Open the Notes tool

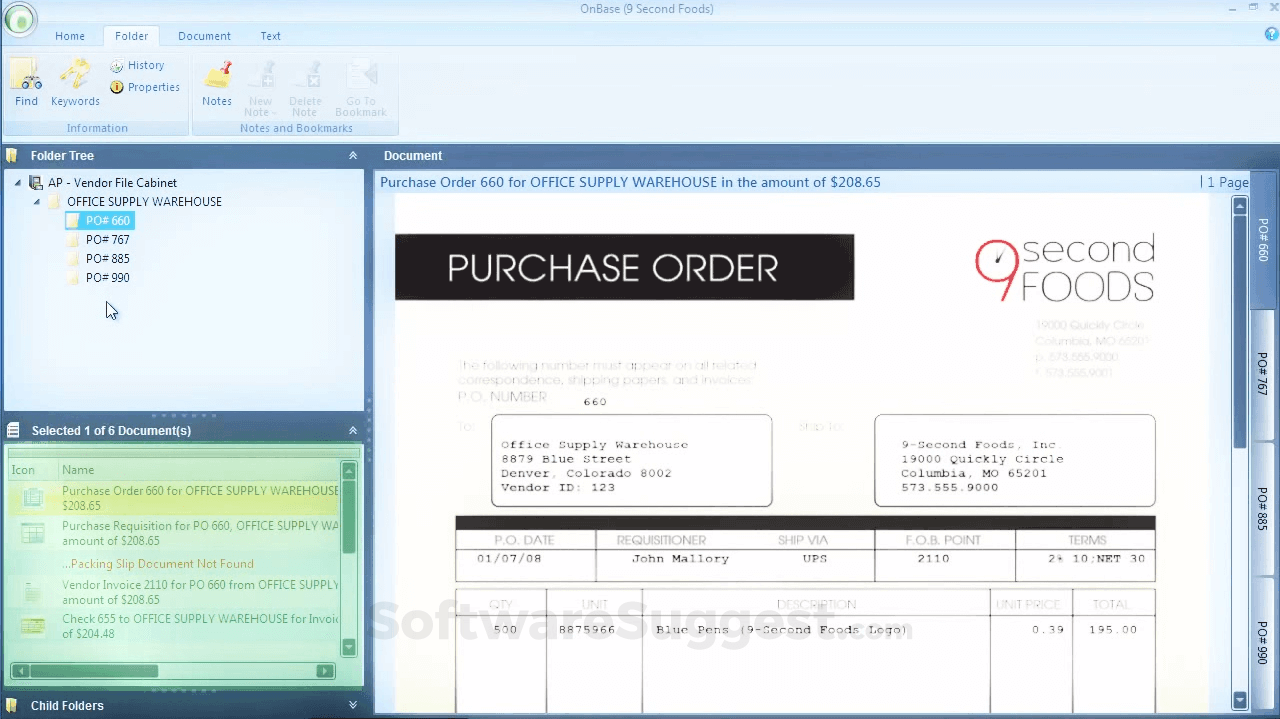(x=217, y=82)
